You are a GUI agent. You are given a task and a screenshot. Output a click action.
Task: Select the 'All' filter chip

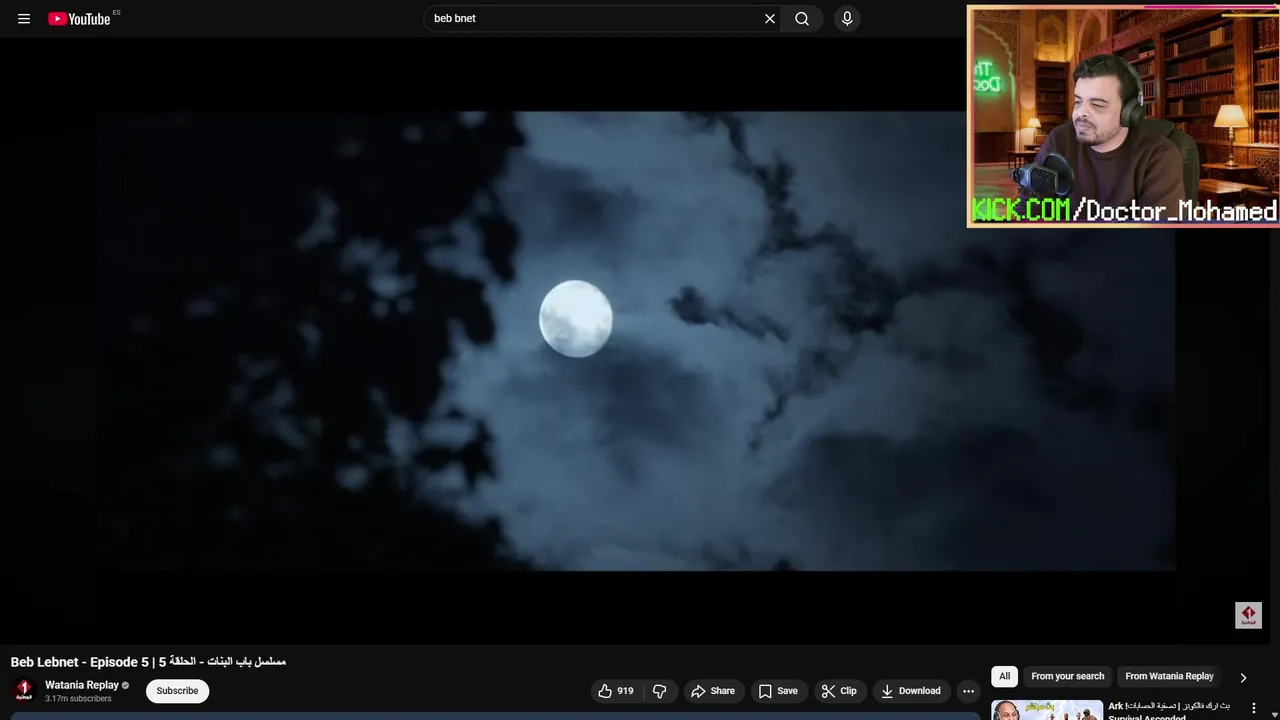coord(1005,676)
